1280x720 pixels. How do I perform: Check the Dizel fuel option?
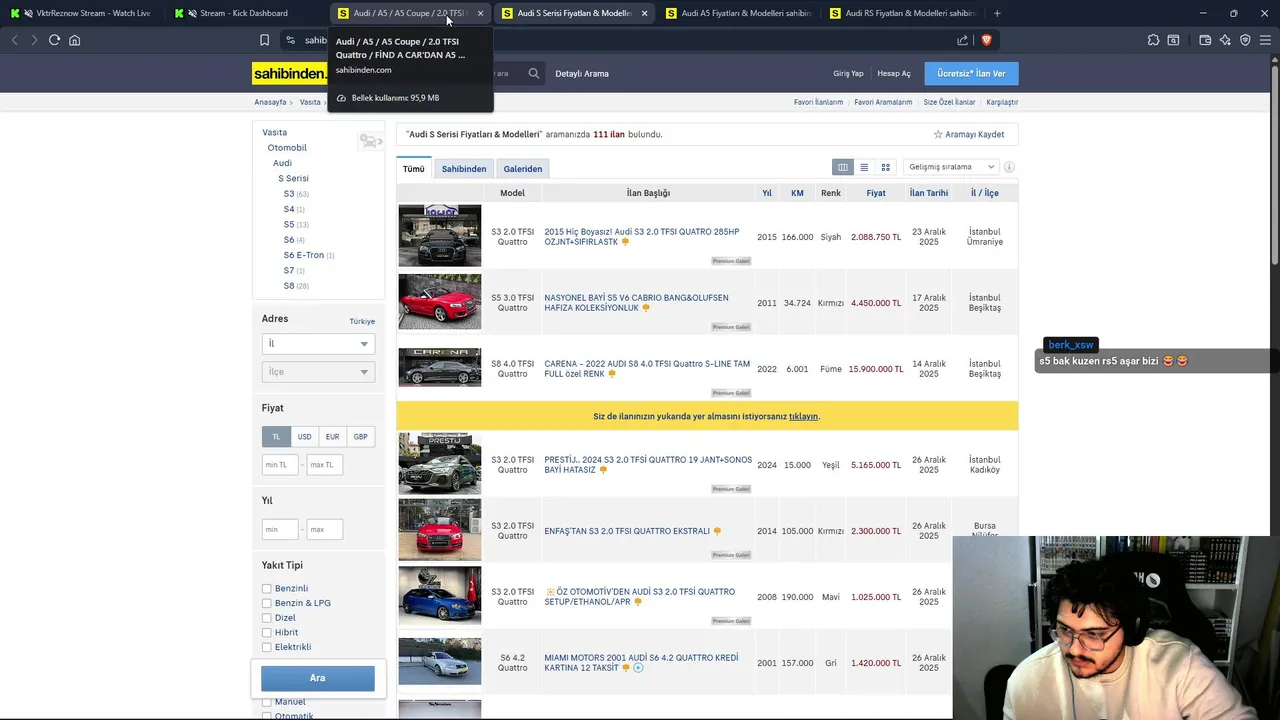266,618
